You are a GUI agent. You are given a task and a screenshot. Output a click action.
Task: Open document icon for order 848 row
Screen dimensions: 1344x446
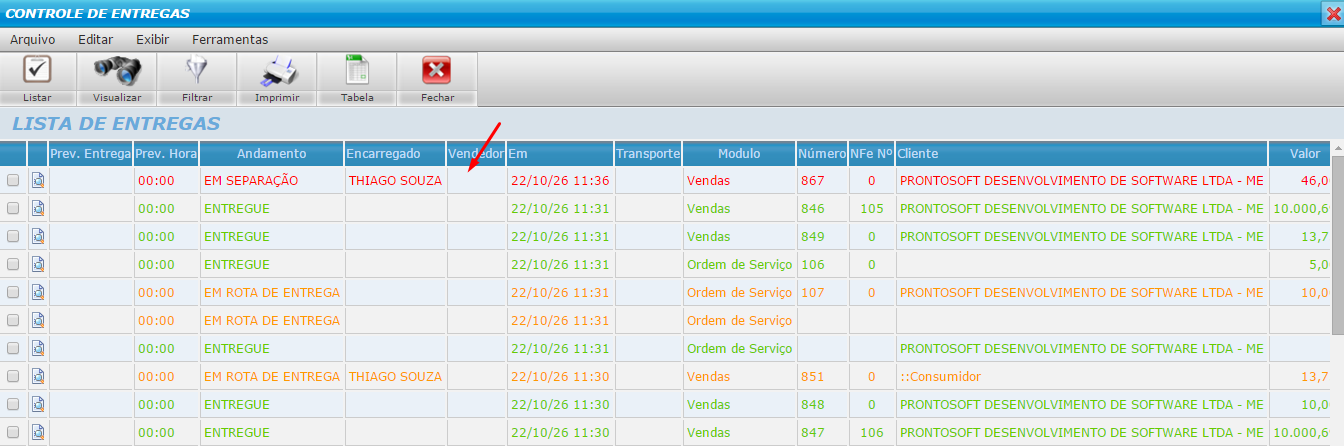click(38, 405)
